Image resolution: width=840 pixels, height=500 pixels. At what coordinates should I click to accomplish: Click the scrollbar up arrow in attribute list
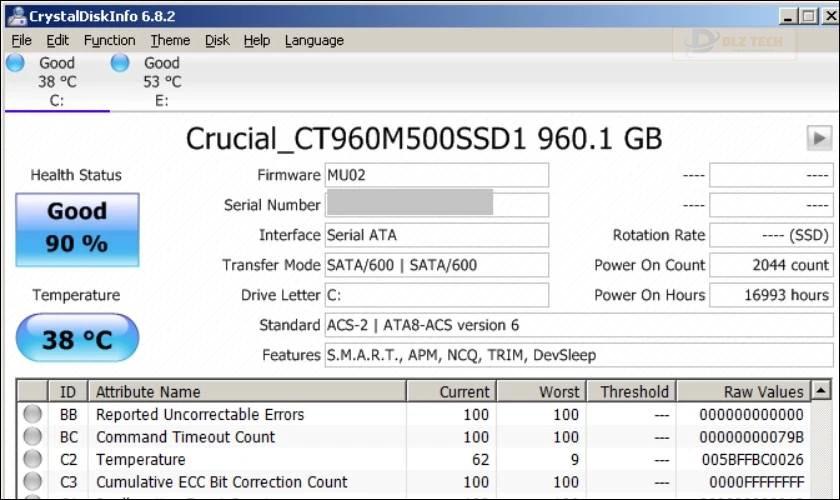pyautogui.click(x=821, y=390)
